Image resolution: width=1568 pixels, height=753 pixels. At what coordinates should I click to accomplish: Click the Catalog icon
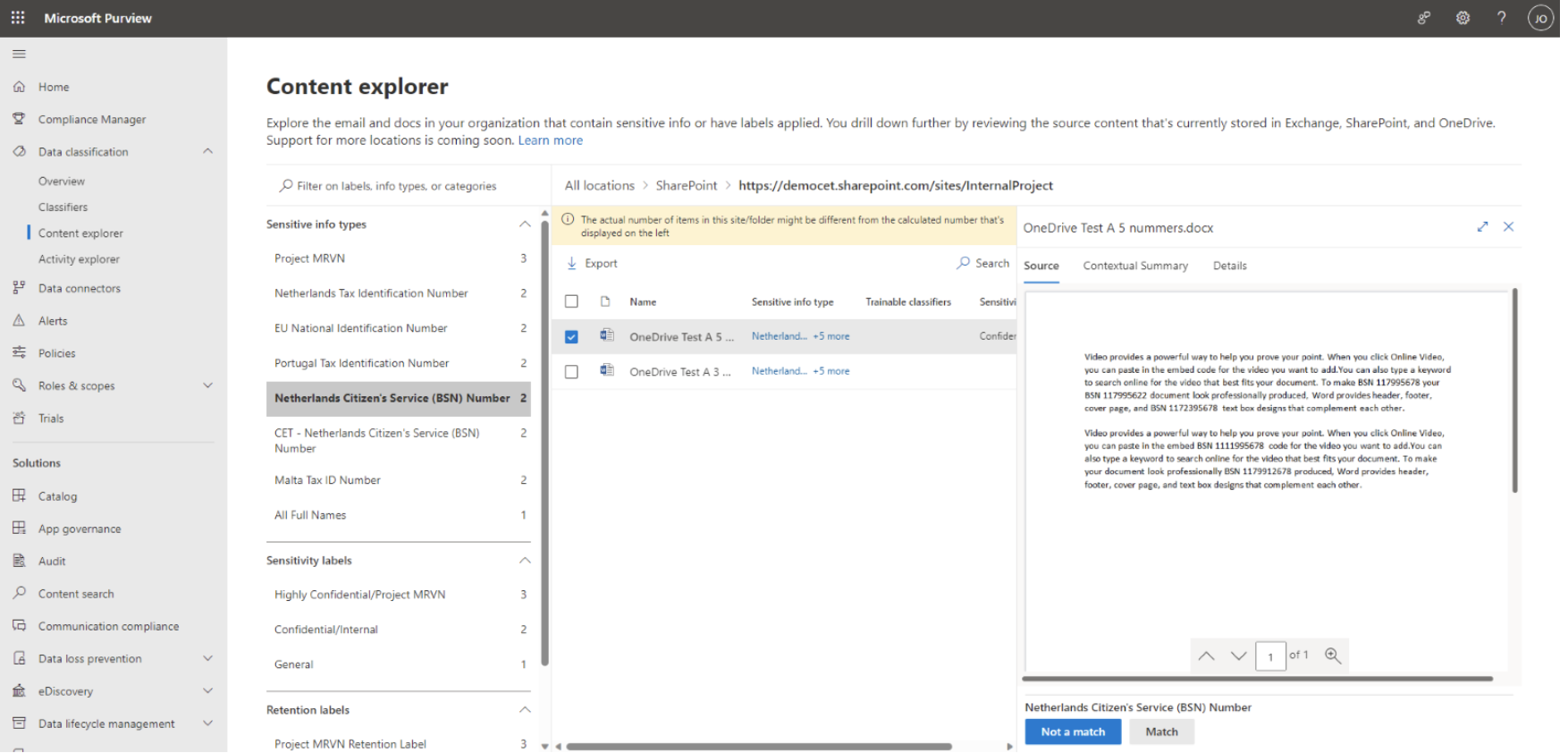[19, 495]
